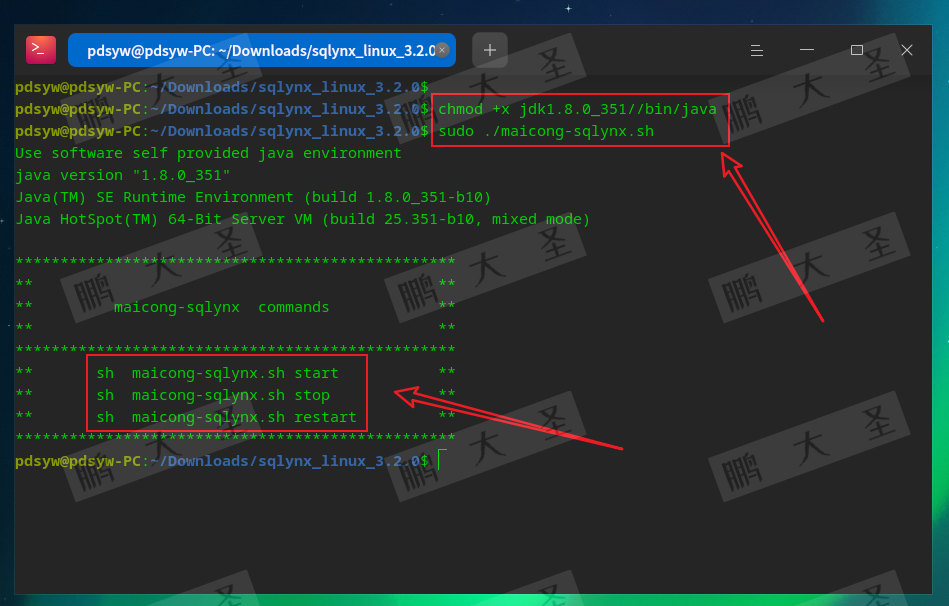Screen dimensions: 949x606
Task: Open the terminal hamburger menu
Action: [x=756, y=49]
